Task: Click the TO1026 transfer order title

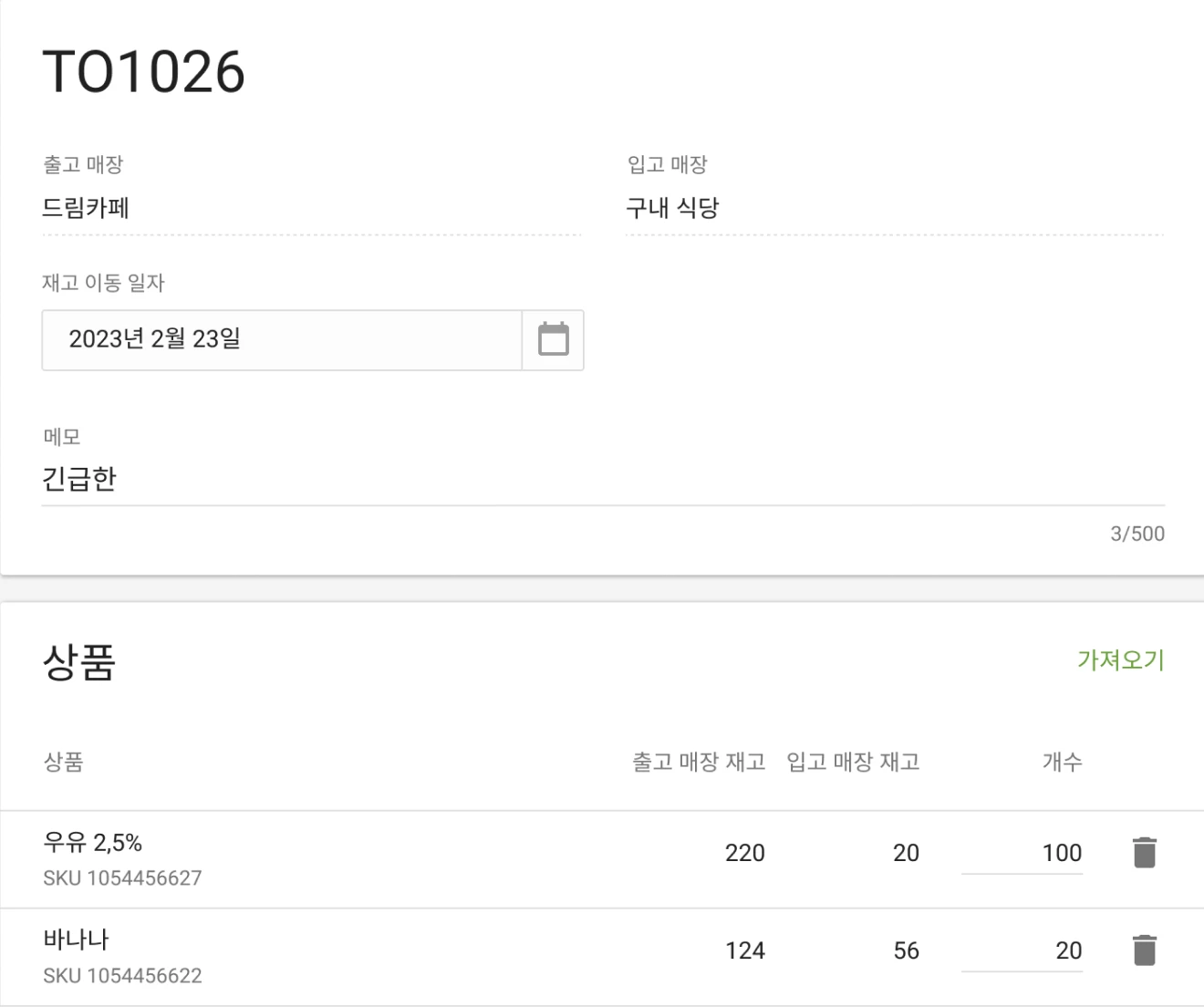Action: [x=144, y=72]
